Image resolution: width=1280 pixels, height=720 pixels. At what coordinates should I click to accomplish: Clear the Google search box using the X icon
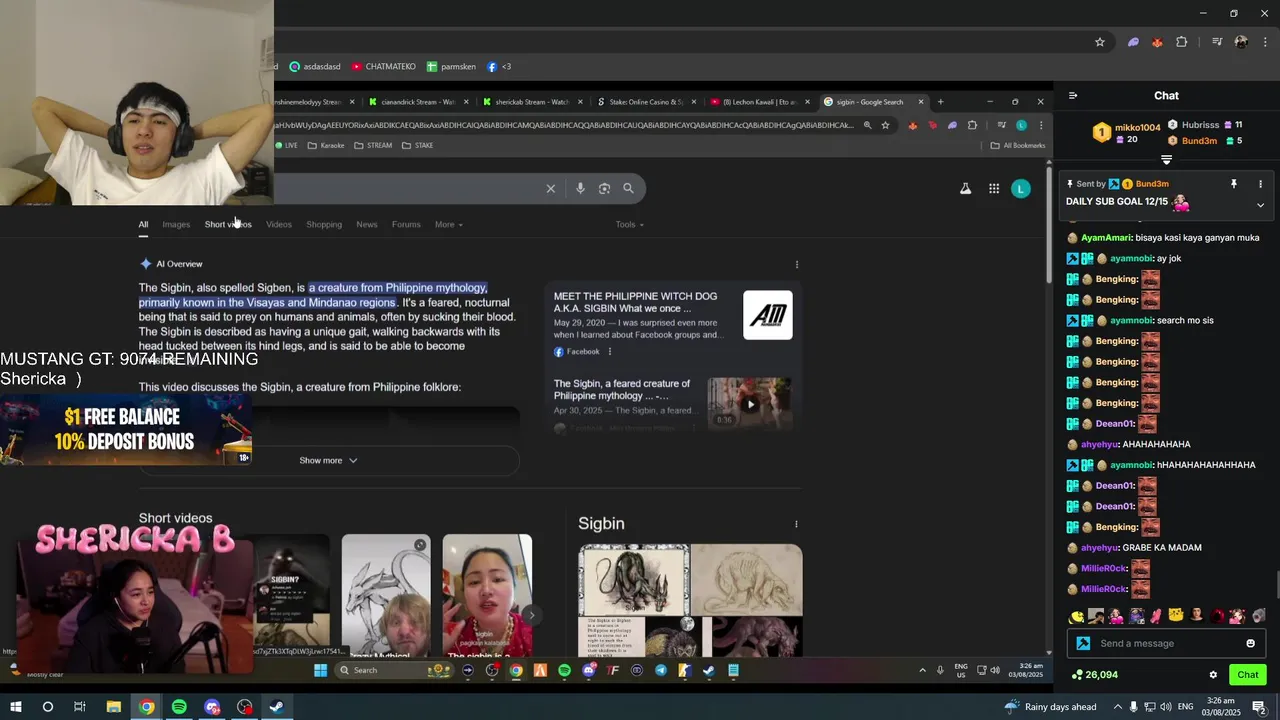click(550, 188)
